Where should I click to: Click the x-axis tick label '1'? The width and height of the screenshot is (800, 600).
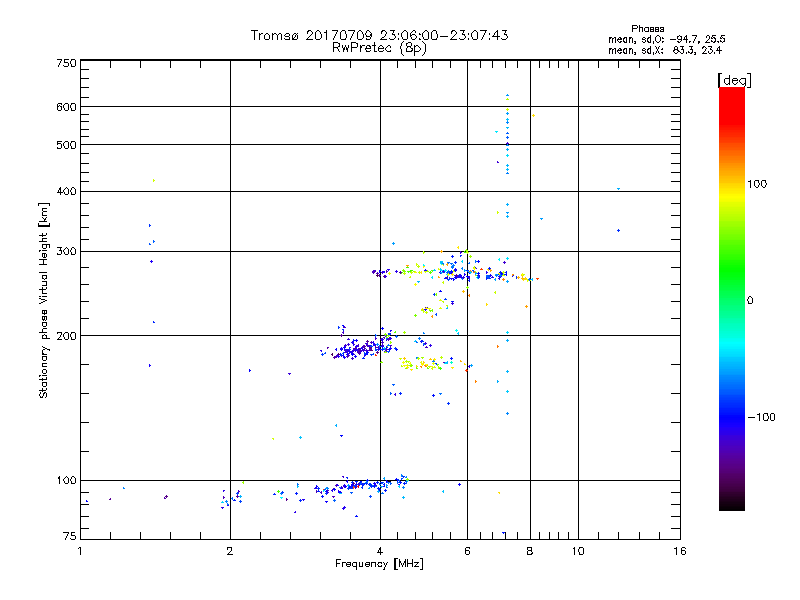tap(80, 551)
